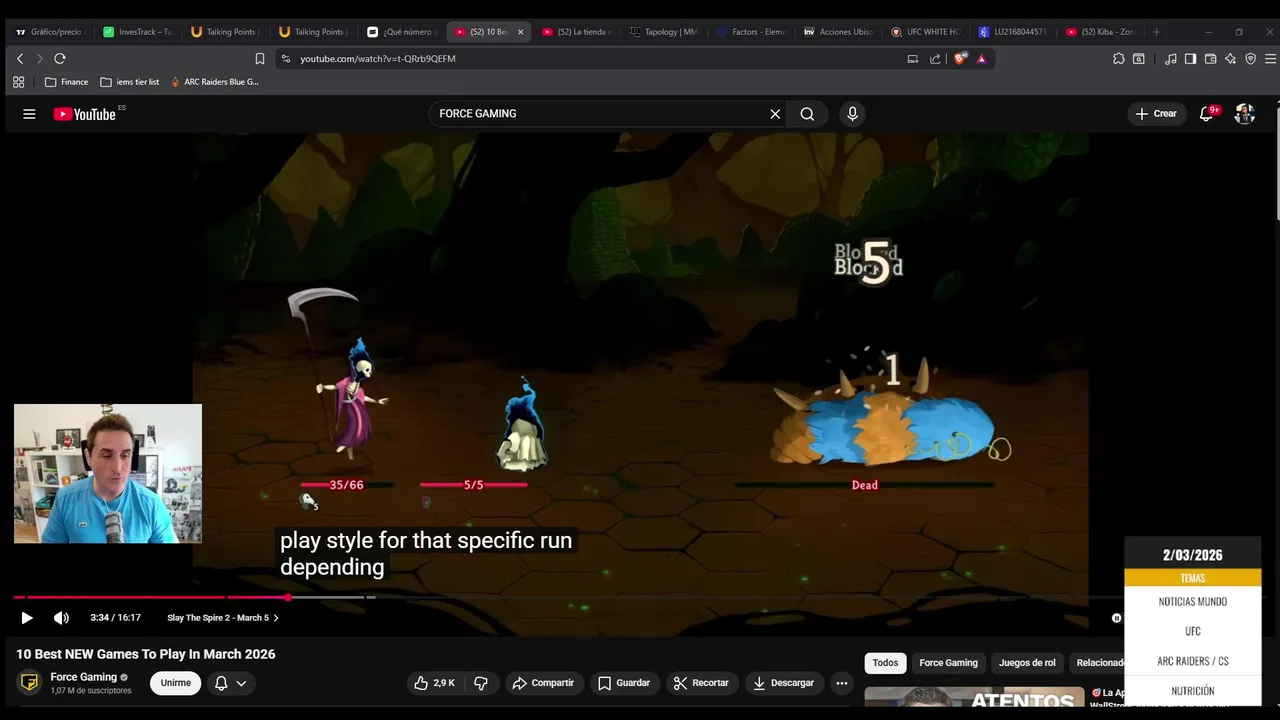The height and width of the screenshot is (720, 1280).
Task: Select the Force Gaming filter chip
Action: 948,663
